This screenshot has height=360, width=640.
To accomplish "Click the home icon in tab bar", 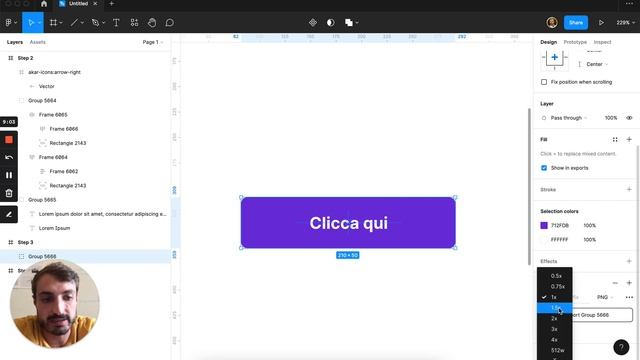I will (44, 4).
